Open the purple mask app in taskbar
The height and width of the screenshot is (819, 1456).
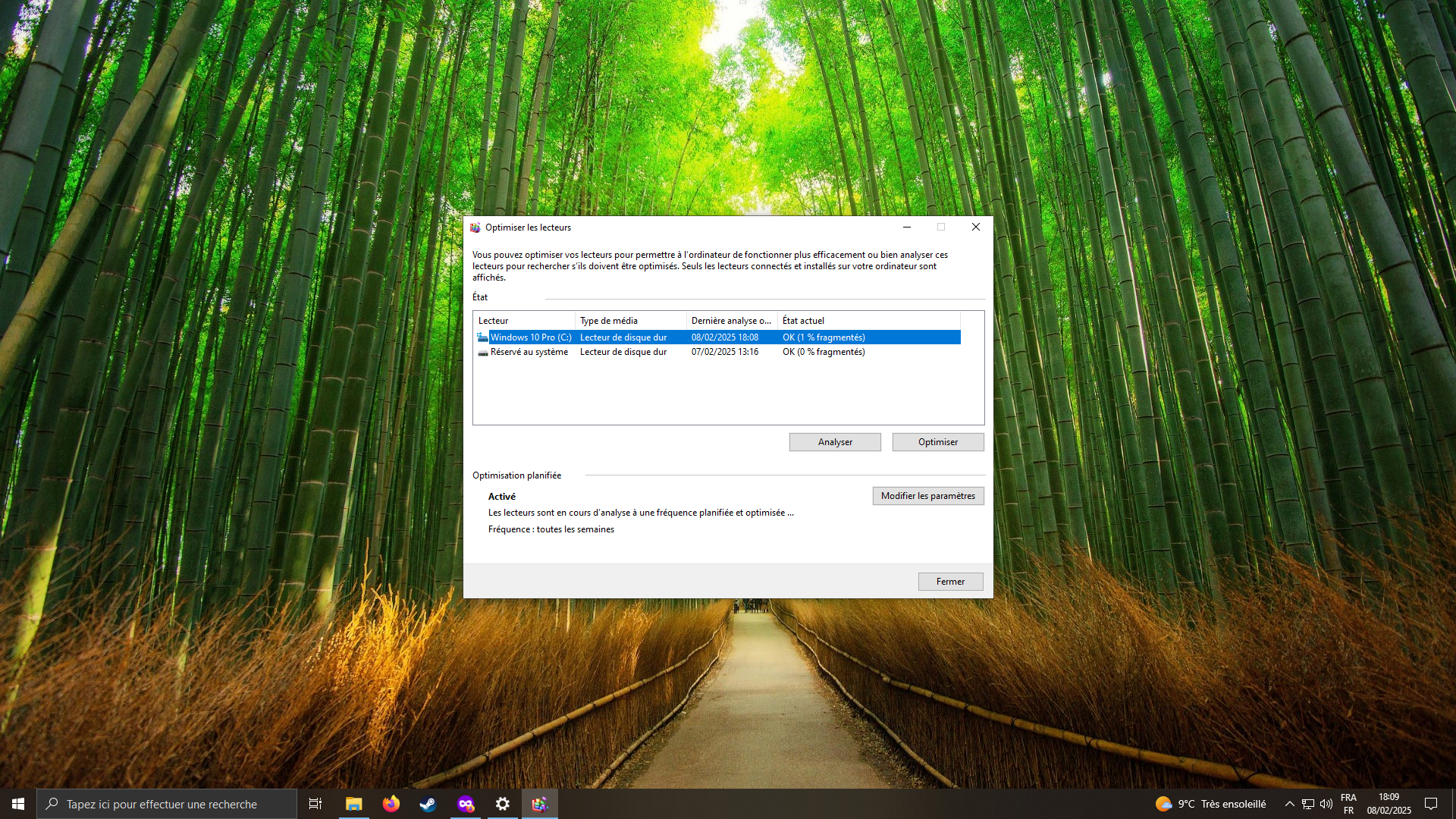click(x=466, y=804)
